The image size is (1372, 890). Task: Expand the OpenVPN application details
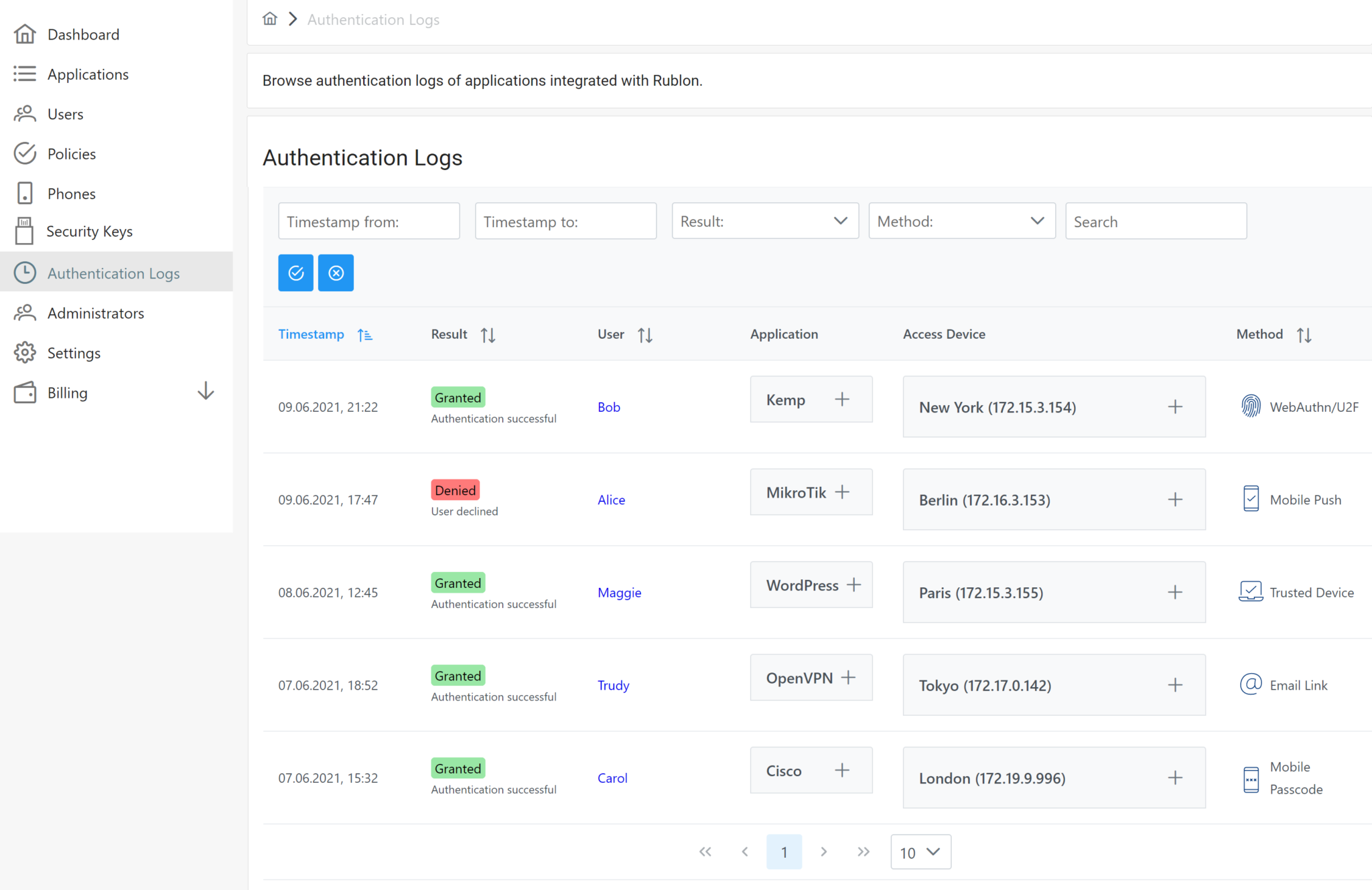(848, 678)
